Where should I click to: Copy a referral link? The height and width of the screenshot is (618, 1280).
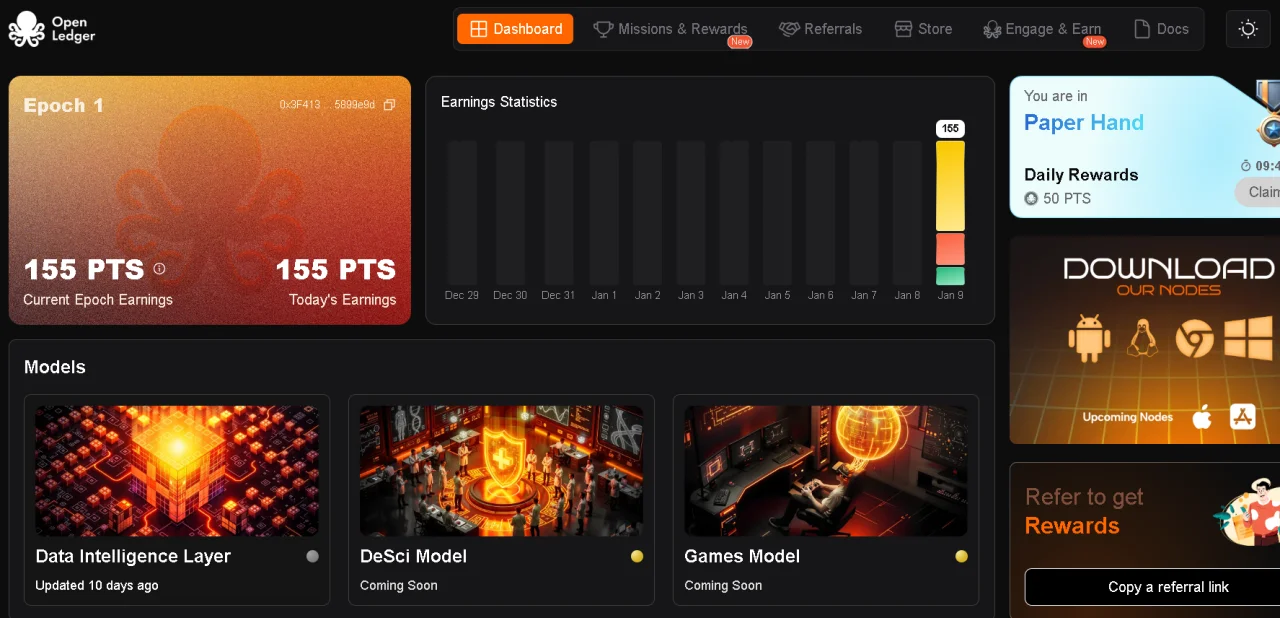[x=1152, y=587]
